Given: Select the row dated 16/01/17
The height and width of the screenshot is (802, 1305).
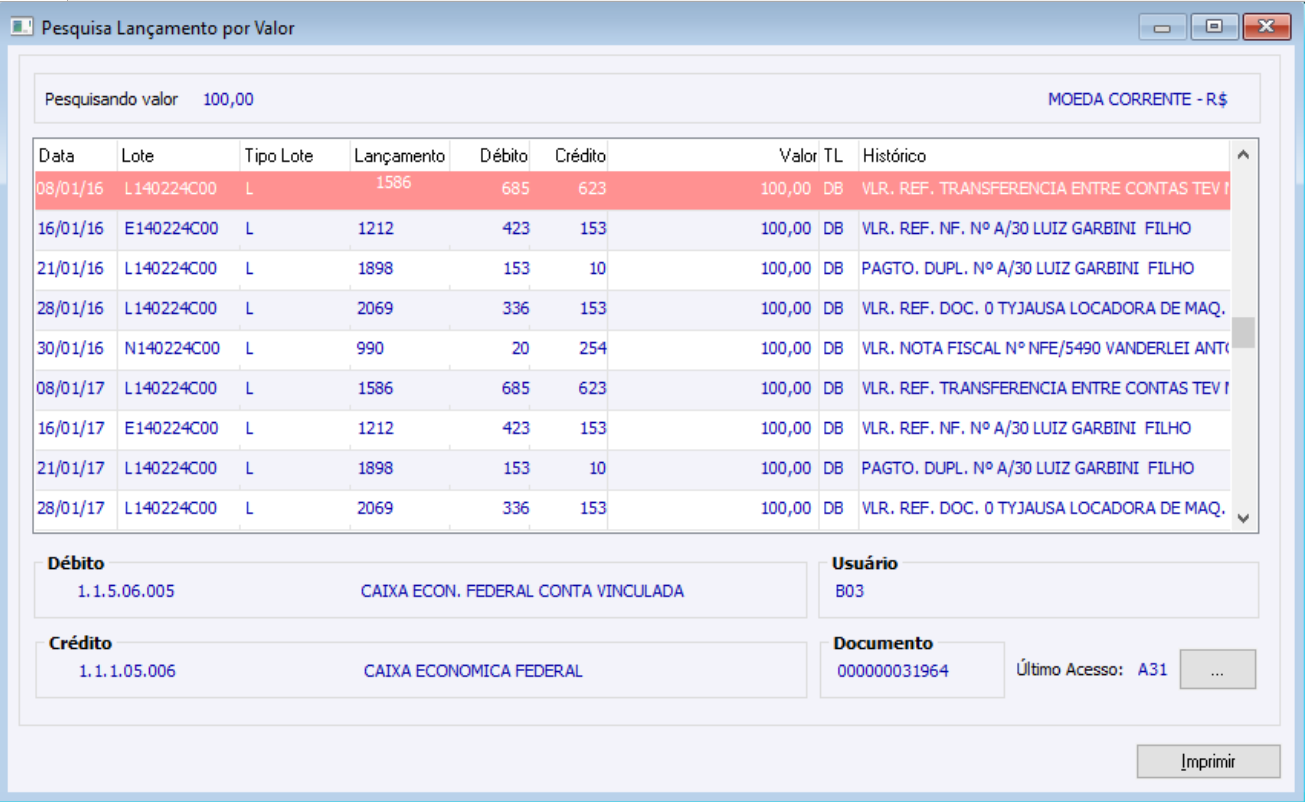Looking at the screenshot, I should (x=633, y=429).
